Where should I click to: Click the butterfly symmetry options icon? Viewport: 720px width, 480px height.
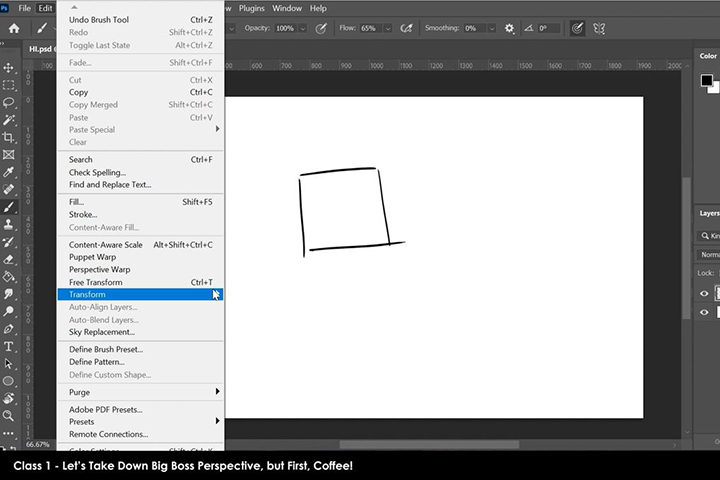coord(599,28)
